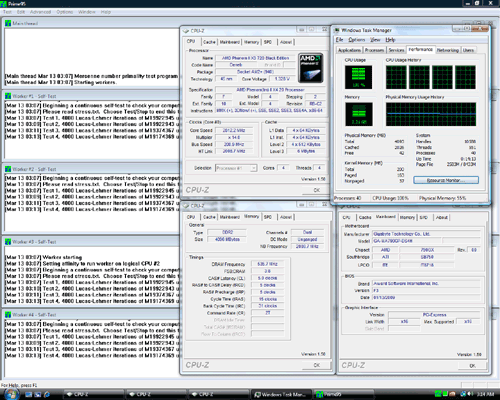Click the Worker #3 Self-Test window icon
This screenshot has width=500, height=400.
pyautogui.click(x=8, y=242)
